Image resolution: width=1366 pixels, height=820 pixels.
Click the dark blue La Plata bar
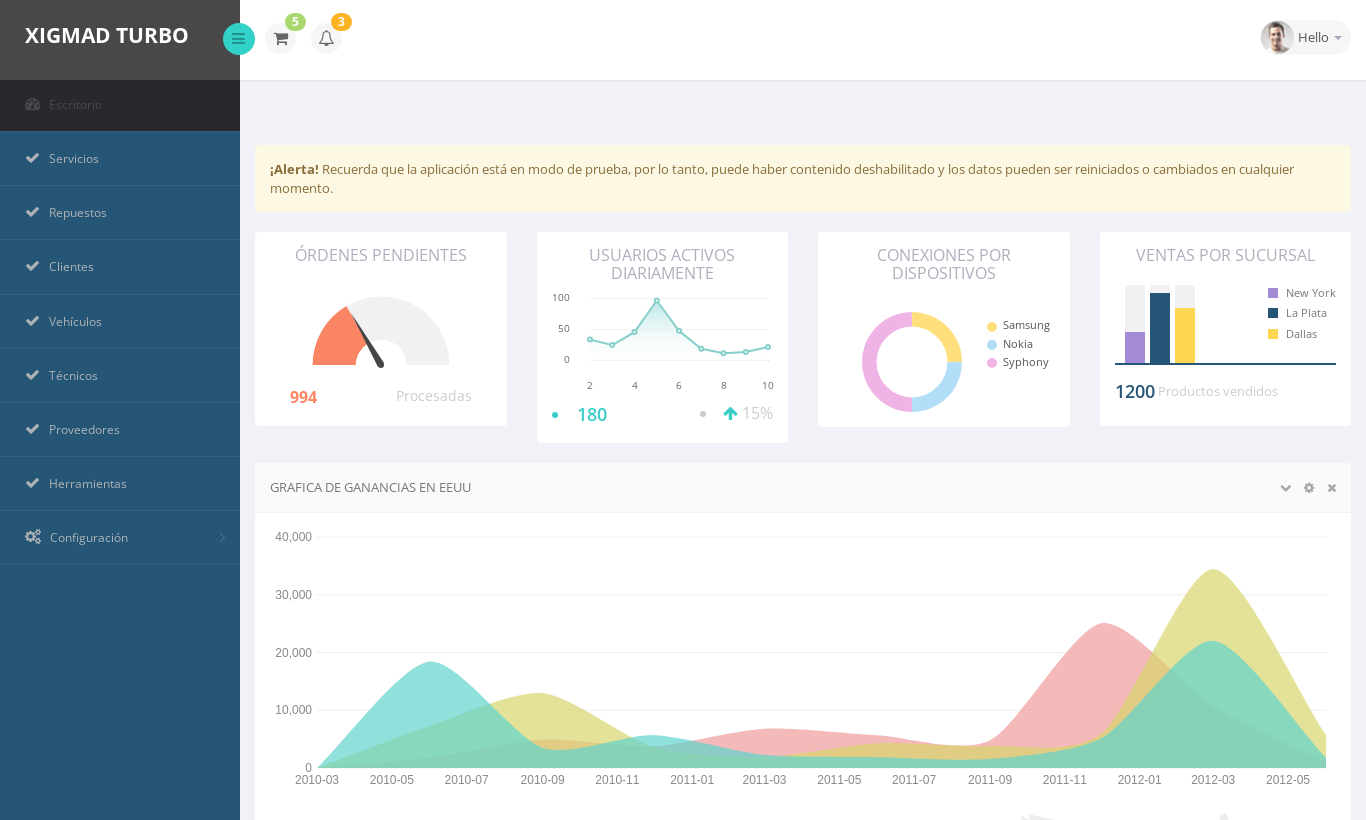pos(1160,328)
